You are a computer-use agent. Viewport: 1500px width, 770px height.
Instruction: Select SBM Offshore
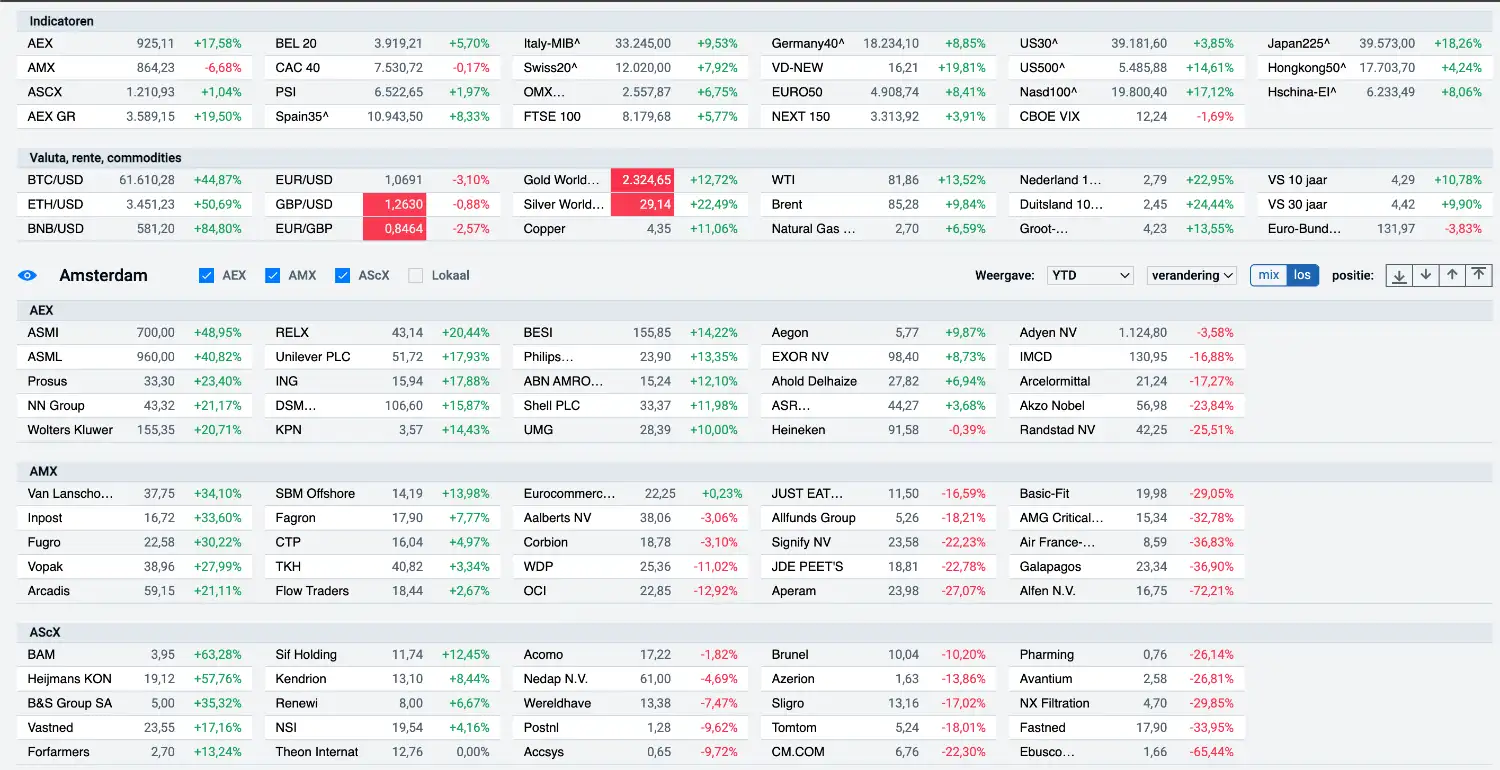tap(315, 494)
